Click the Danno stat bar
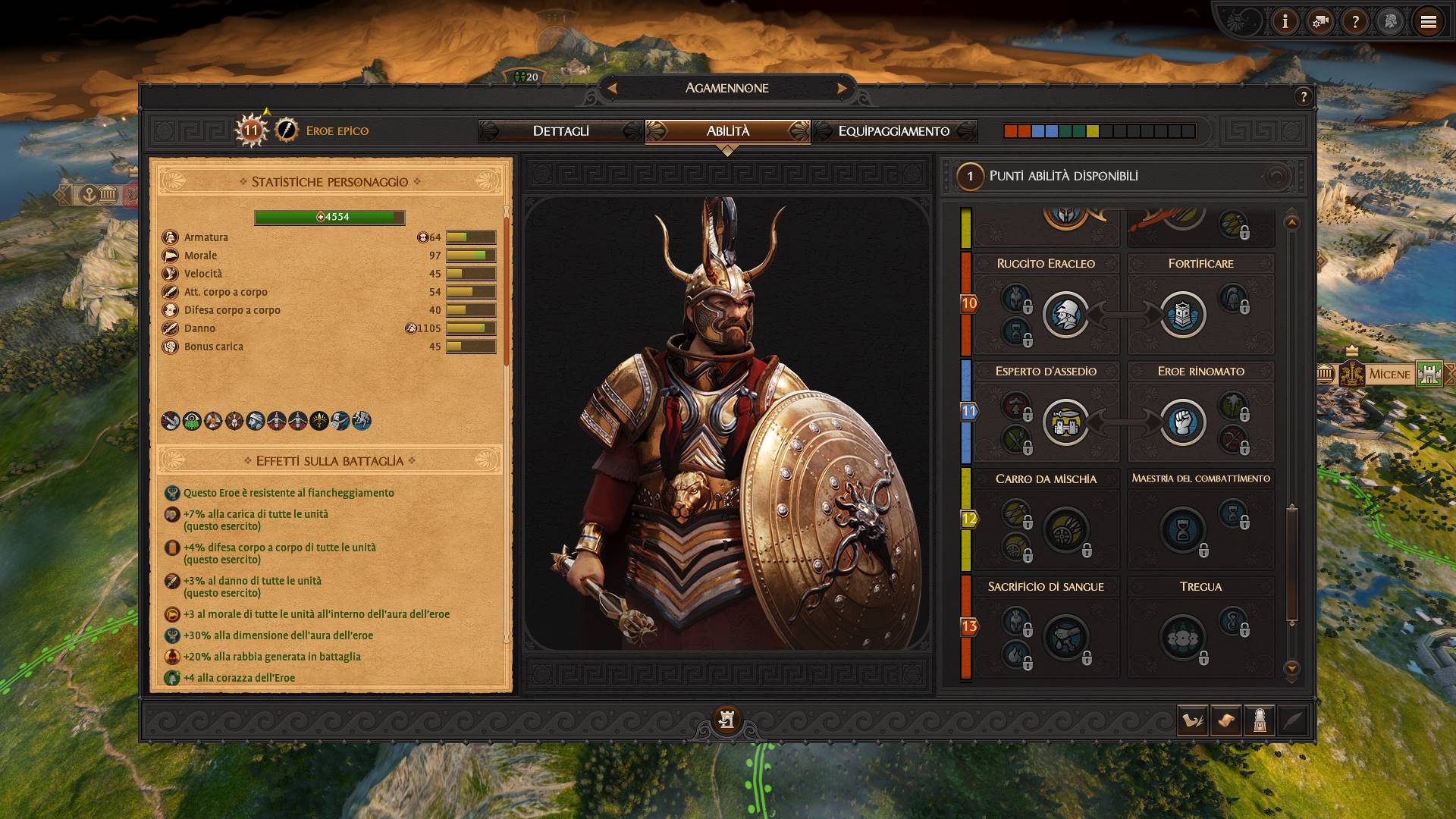 click(471, 328)
